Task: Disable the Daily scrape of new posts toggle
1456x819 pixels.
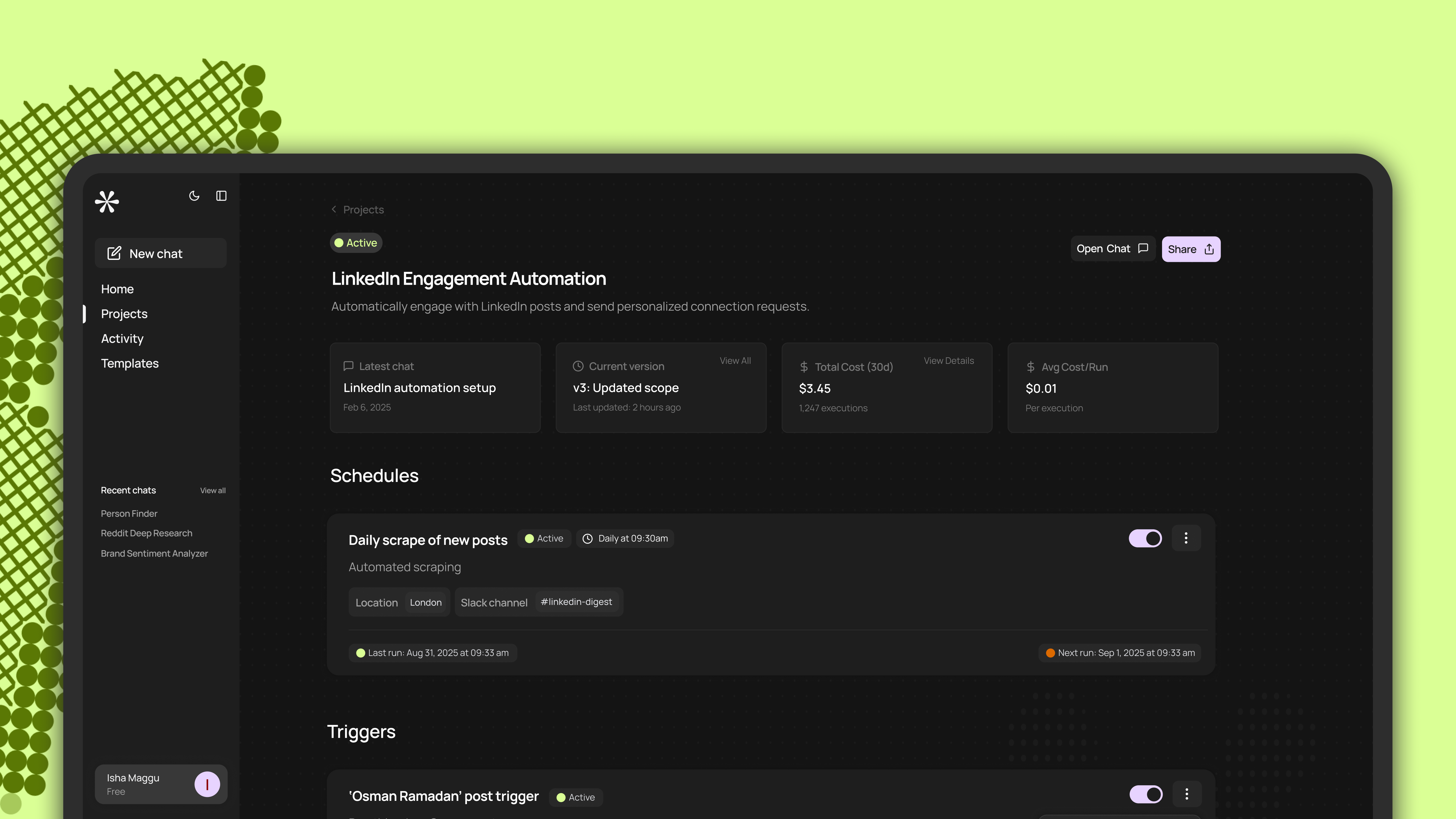Action: pos(1145,538)
